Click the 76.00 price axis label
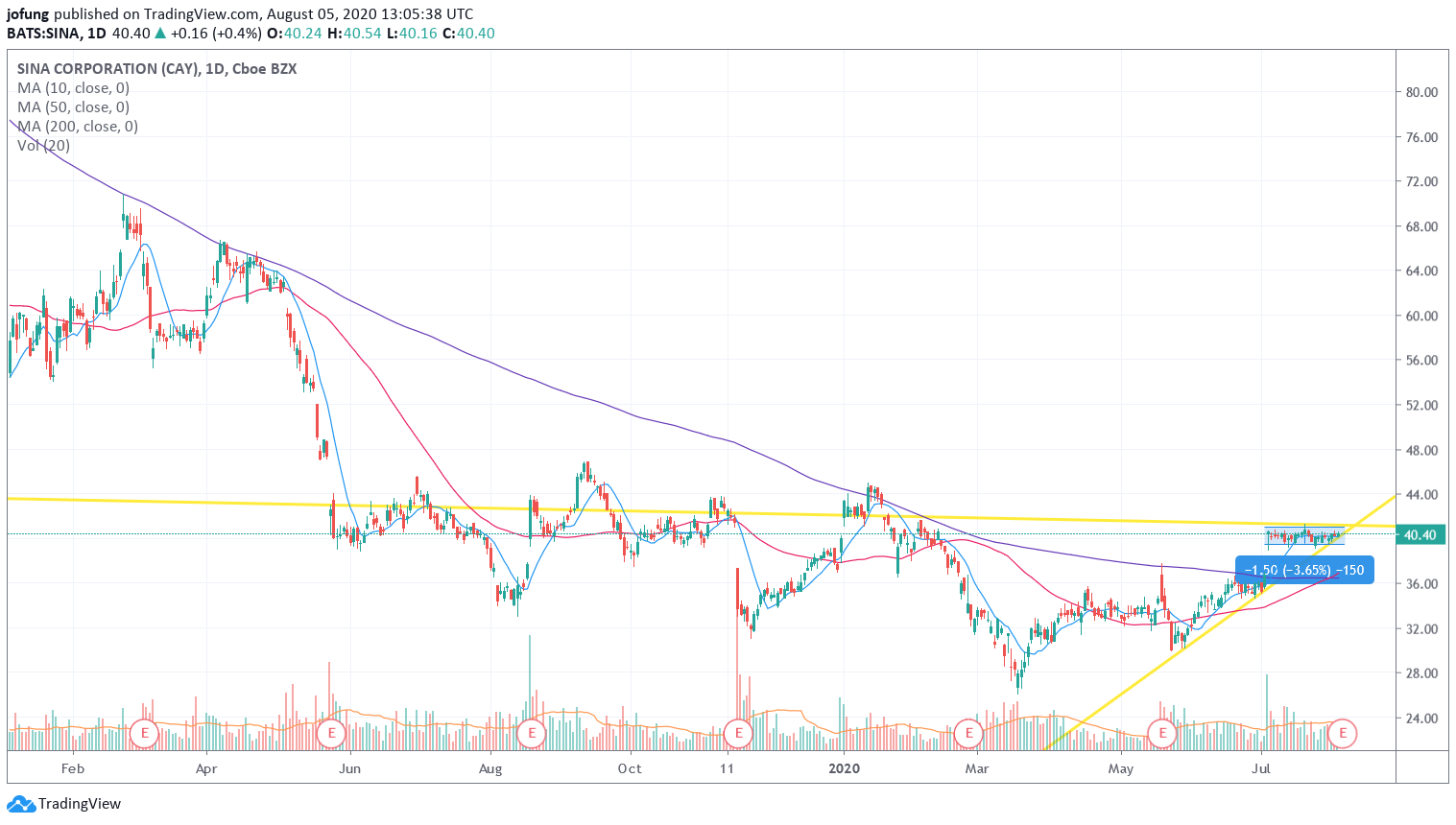Screen dimensions: 1456x825 (1421, 137)
